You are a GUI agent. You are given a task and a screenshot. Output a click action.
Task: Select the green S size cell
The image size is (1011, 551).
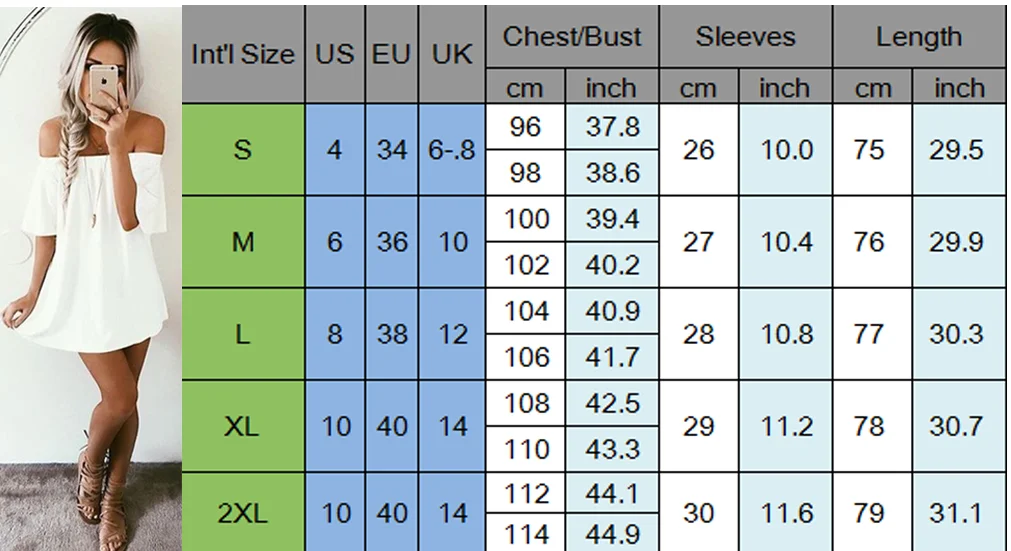tap(243, 150)
